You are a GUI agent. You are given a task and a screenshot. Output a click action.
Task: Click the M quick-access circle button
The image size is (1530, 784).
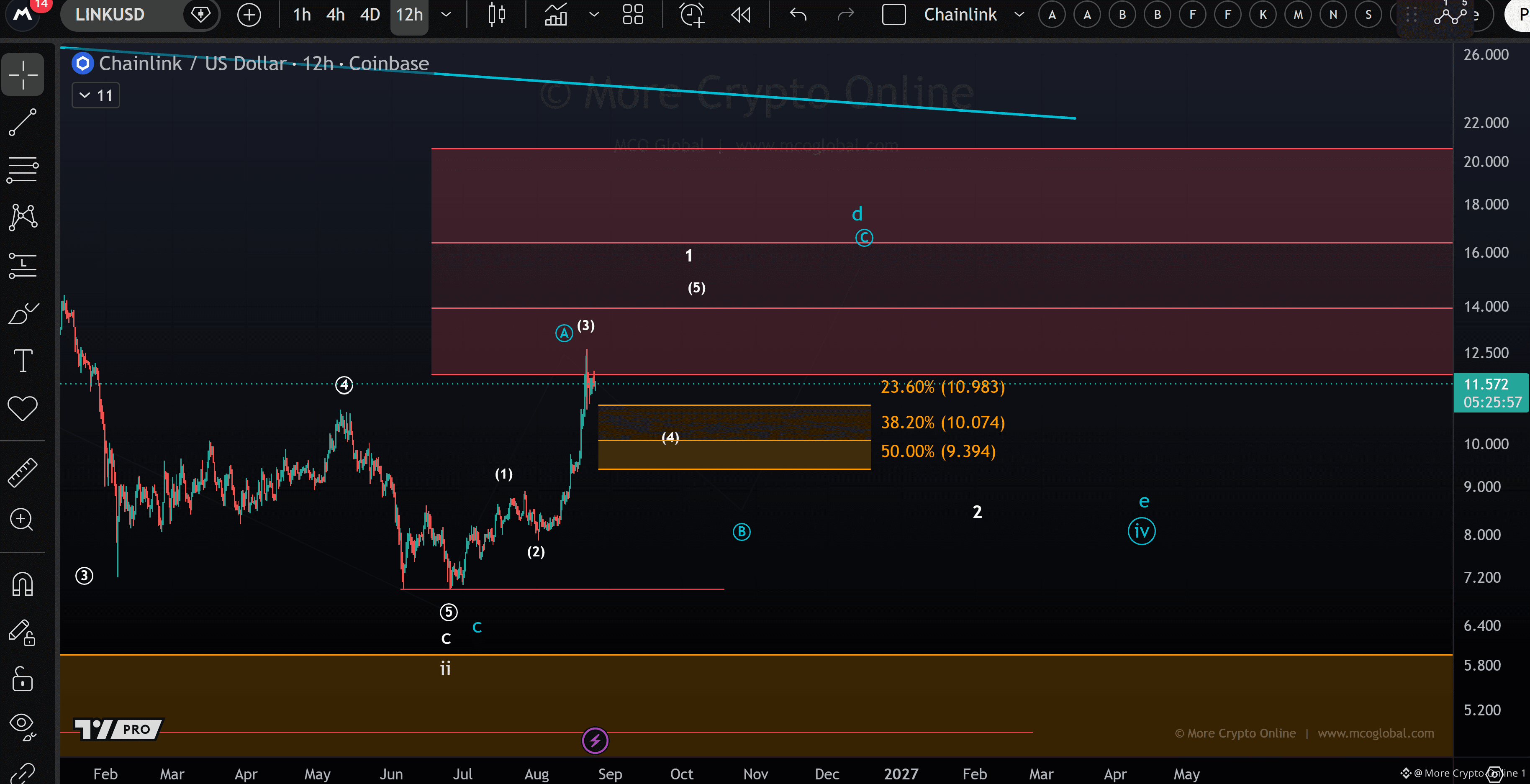tap(1298, 15)
